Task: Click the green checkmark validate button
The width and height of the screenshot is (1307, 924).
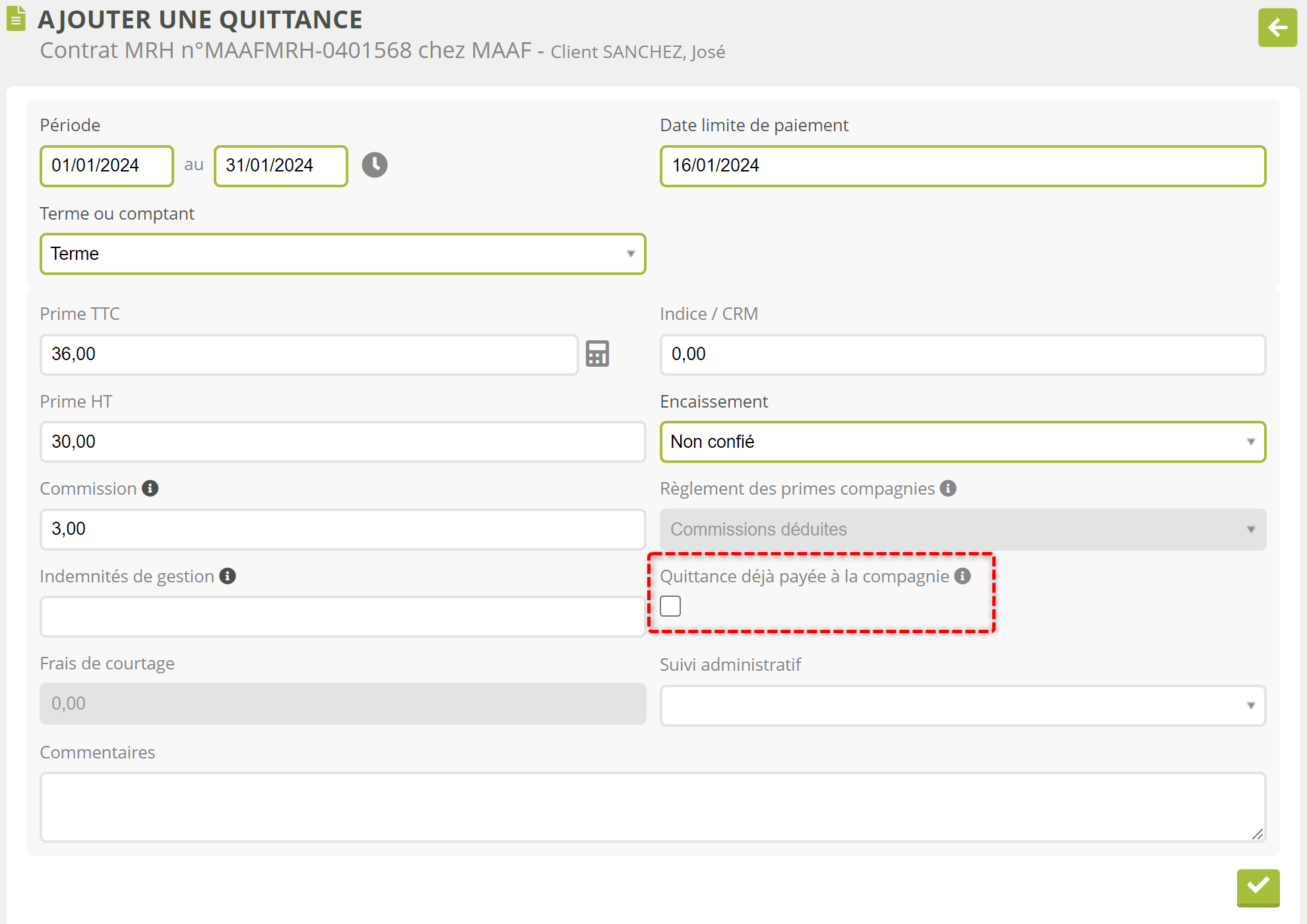Action: [1258, 887]
